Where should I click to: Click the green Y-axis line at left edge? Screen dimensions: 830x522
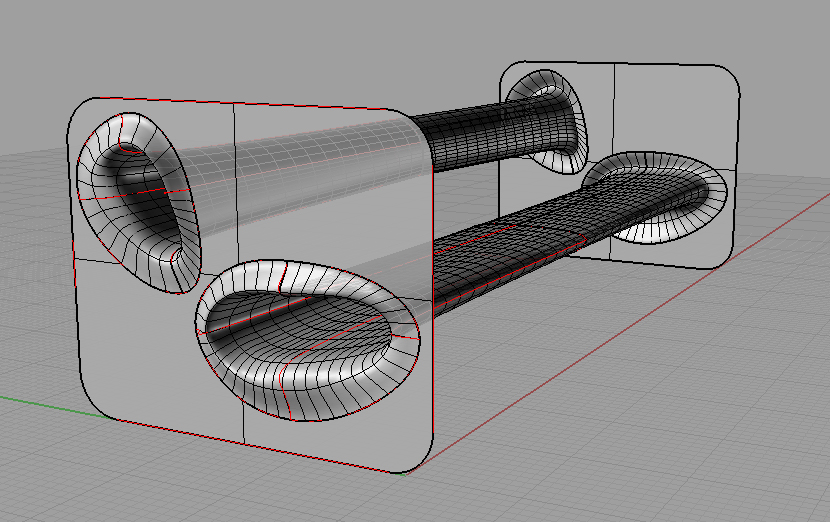[x=30, y=397]
